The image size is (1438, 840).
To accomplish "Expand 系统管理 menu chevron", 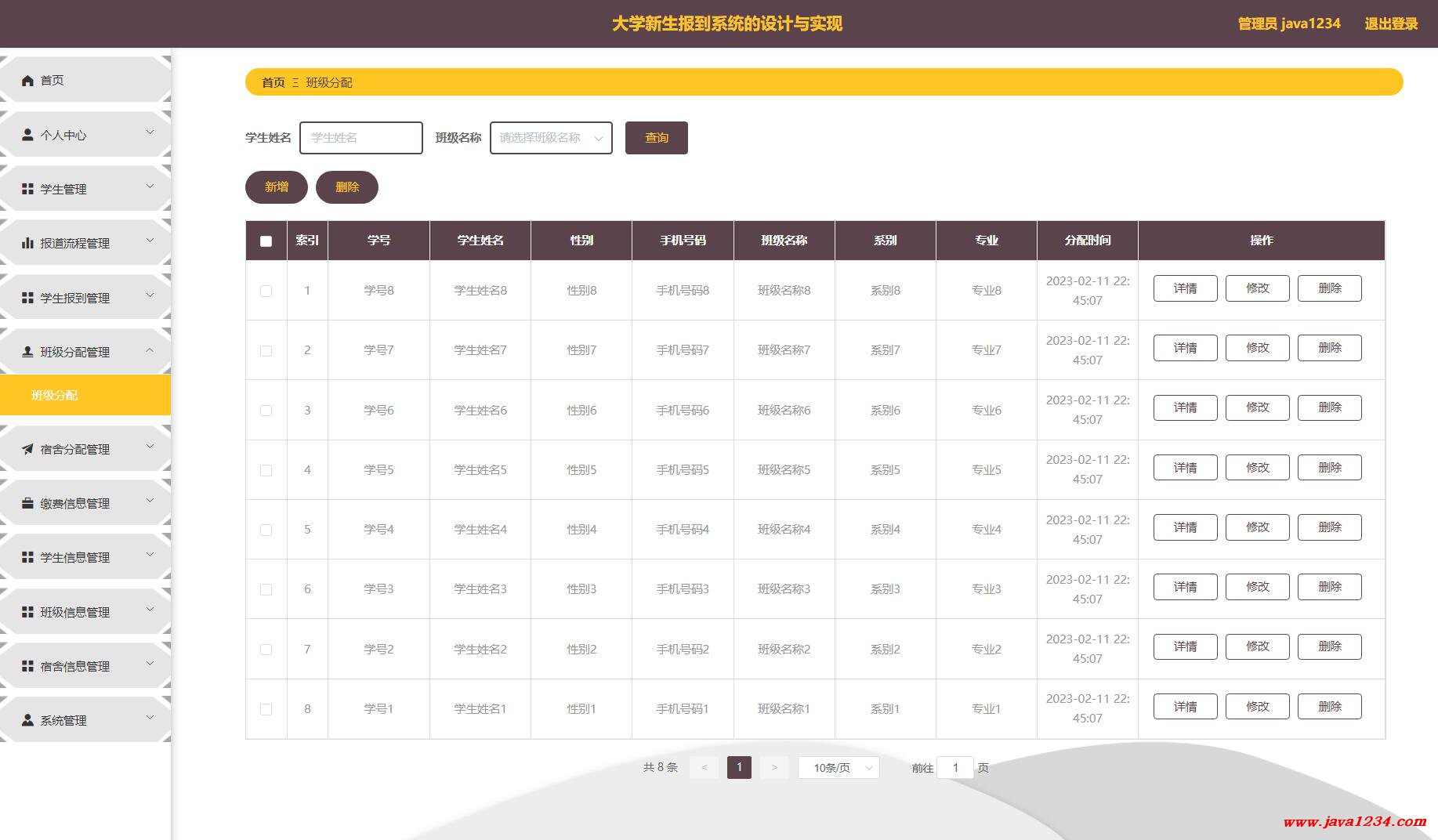I will click(150, 718).
